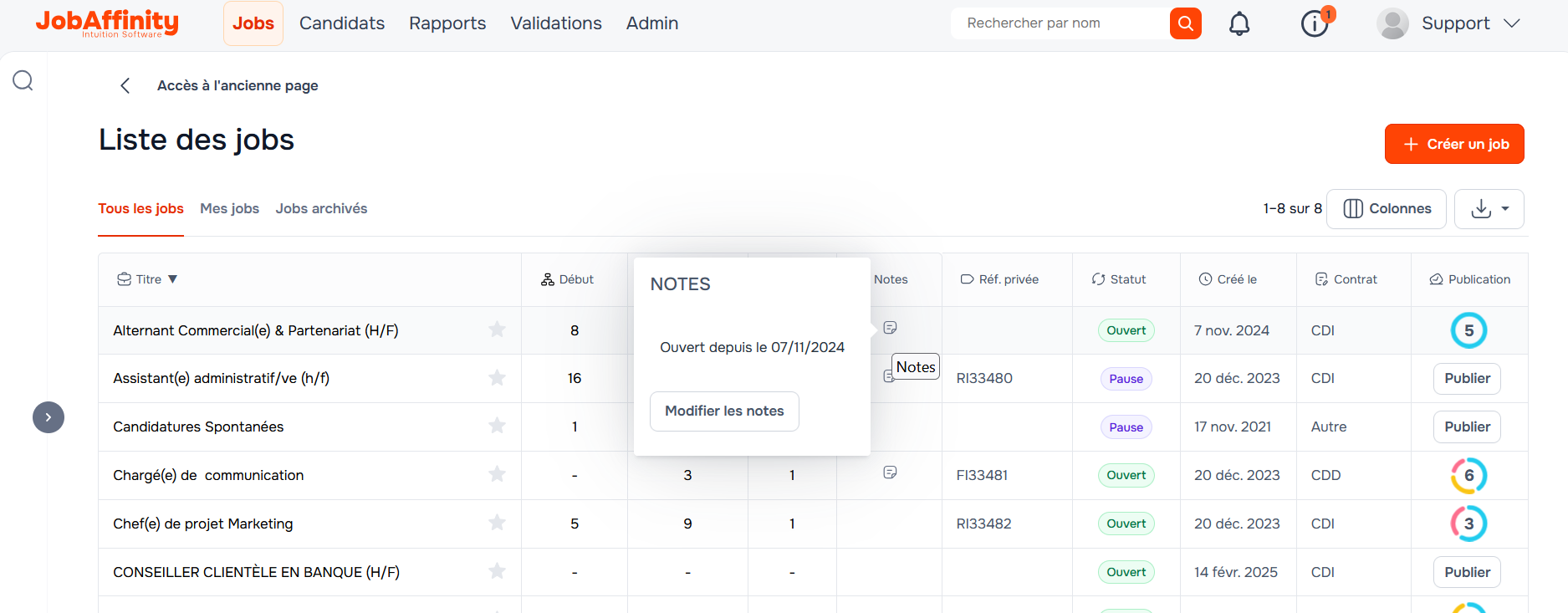Click the 14 févr. 2025 date cell
1568x613 pixels.
[1236, 572]
